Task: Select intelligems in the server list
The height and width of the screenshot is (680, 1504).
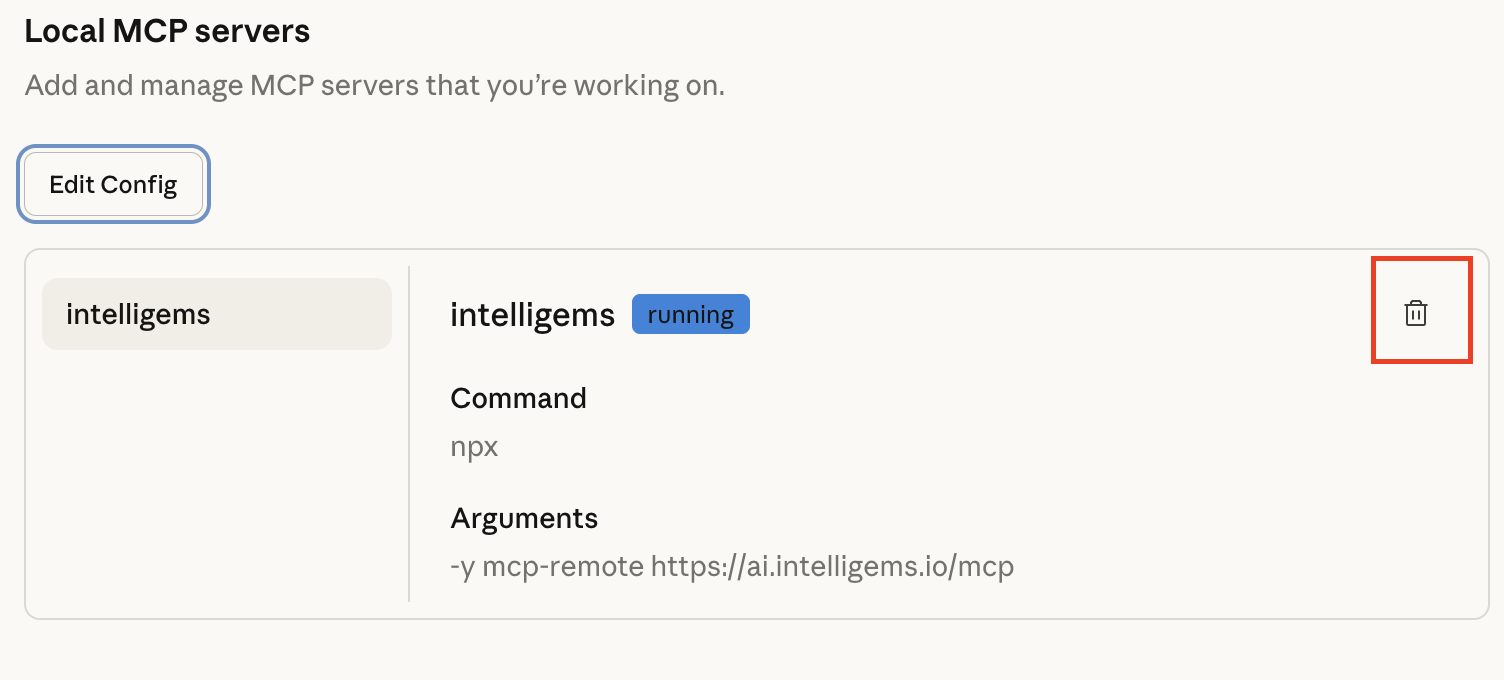Action: 216,314
